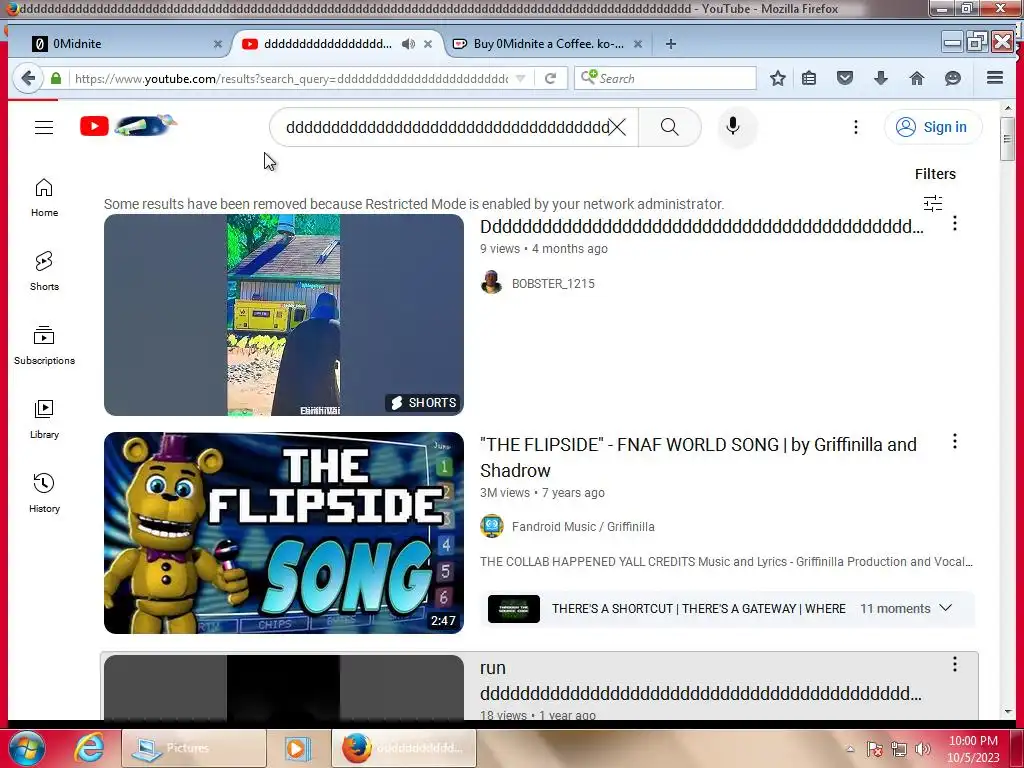Play THE FLIPSIDE SONG thumbnail
Image resolution: width=1024 pixels, height=768 pixels.
click(283, 533)
